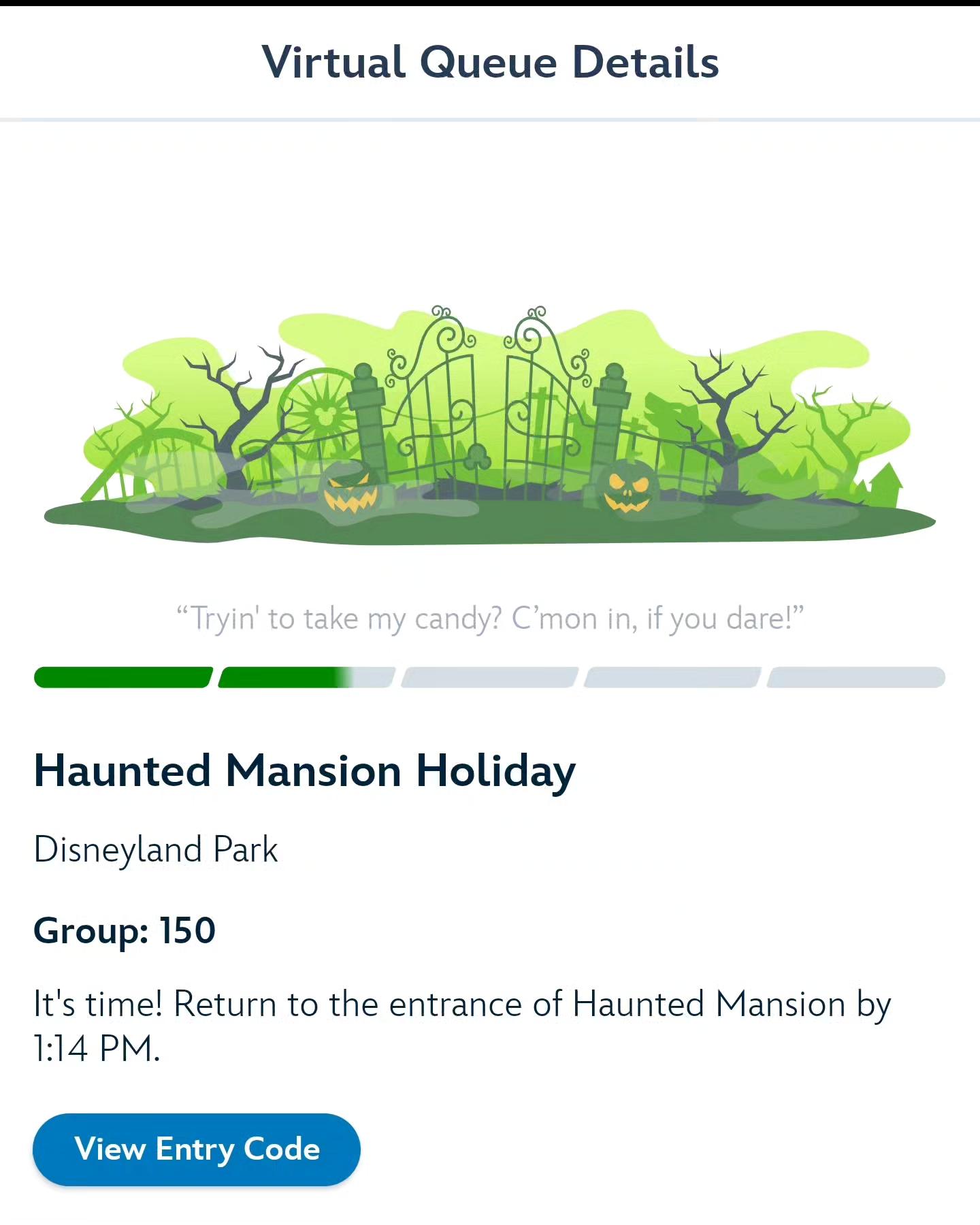Click the return by 1:14 PM message

463,1026
